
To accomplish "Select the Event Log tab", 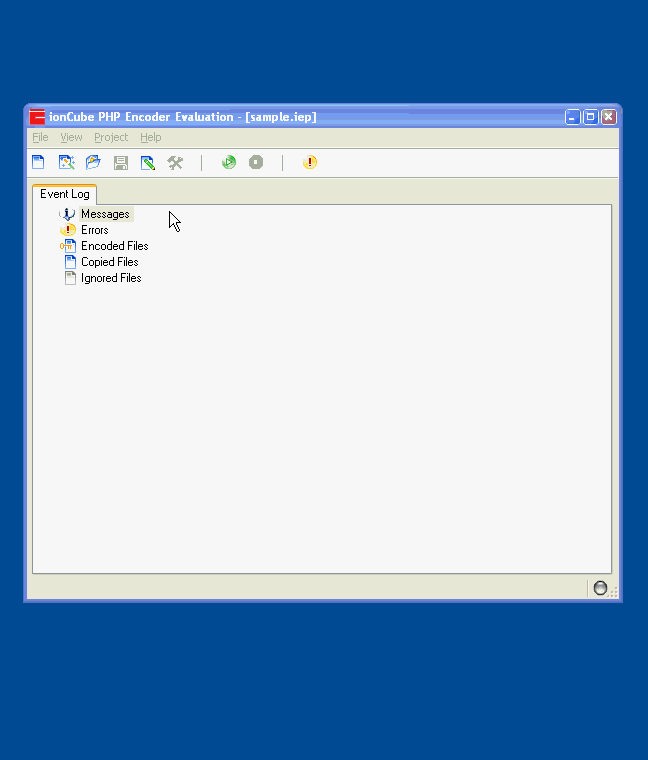I will [64, 194].
